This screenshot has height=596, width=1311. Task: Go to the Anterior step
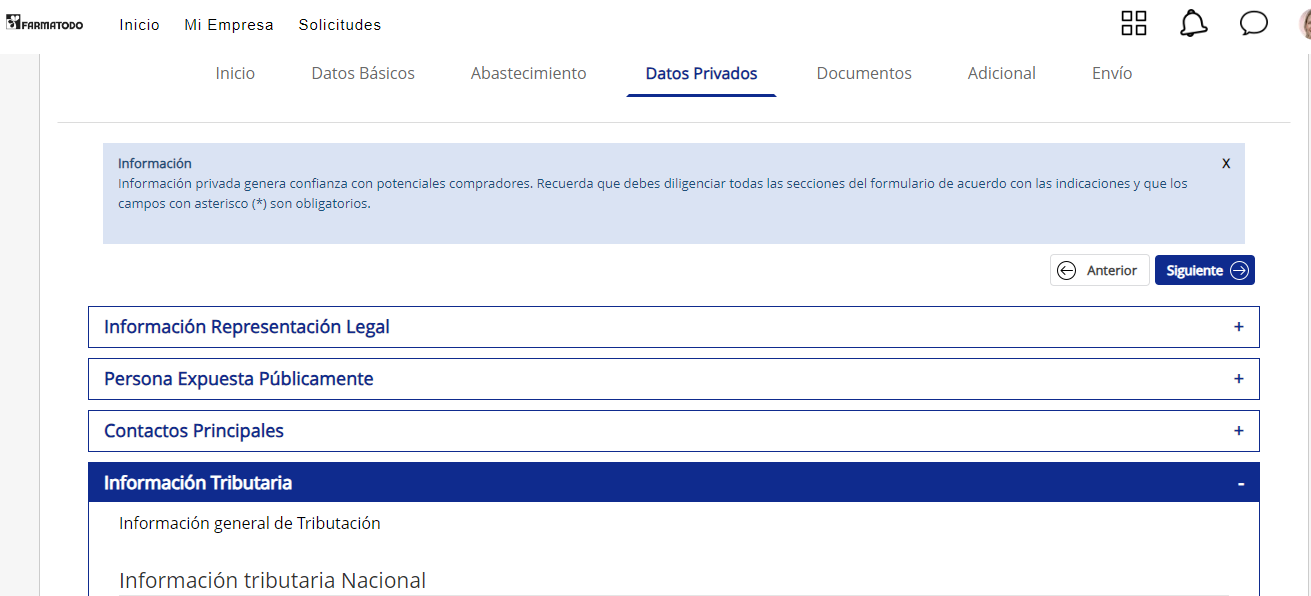coord(1099,270)
